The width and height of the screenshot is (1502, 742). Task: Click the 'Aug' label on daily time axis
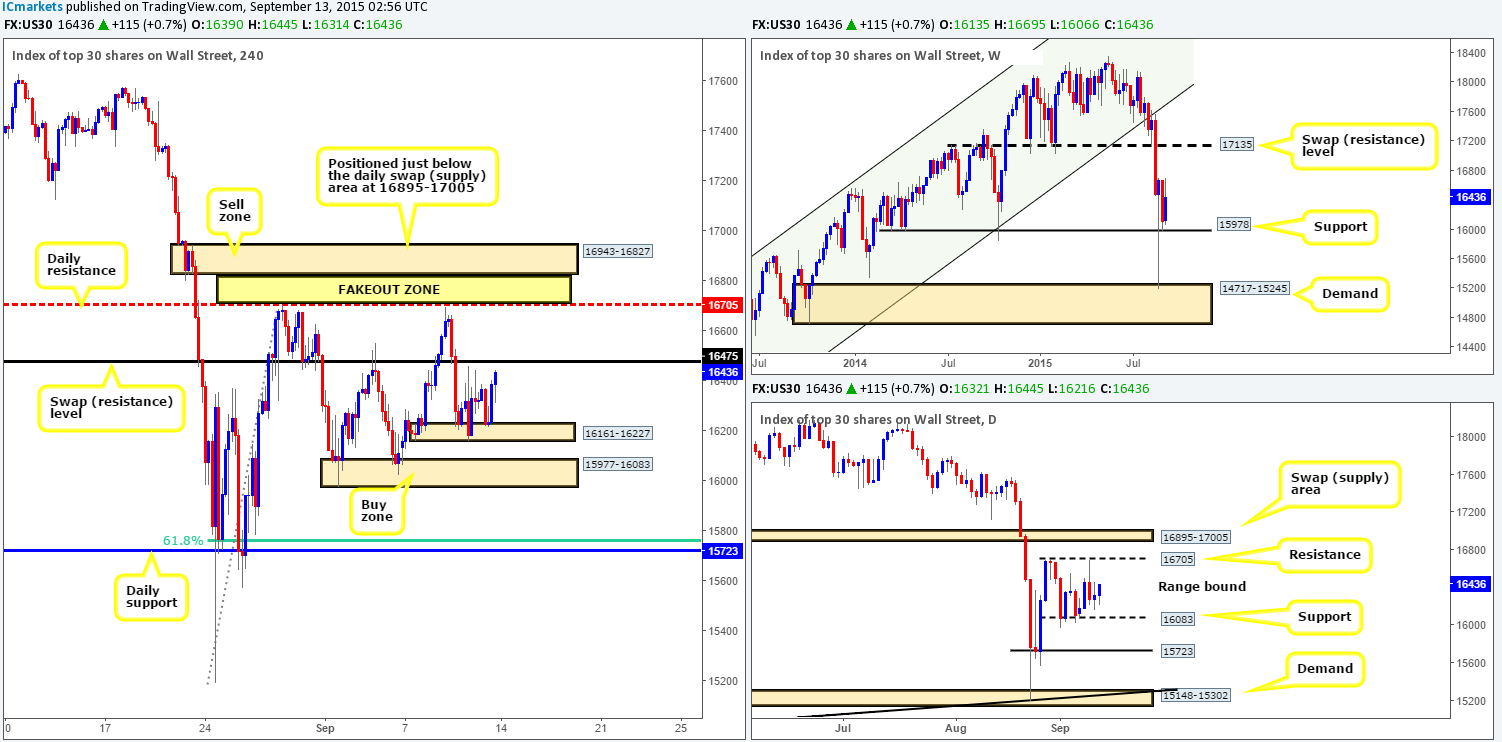coord(957,726)
